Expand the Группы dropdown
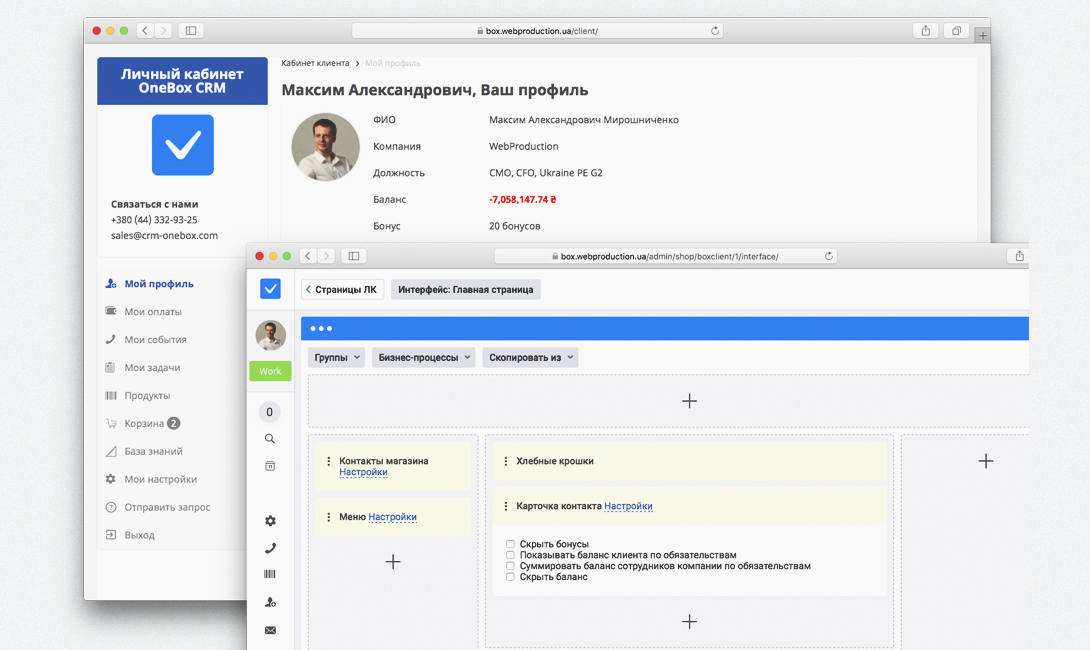This screenshot has height=650, width=1090. (x=336, y=357)
